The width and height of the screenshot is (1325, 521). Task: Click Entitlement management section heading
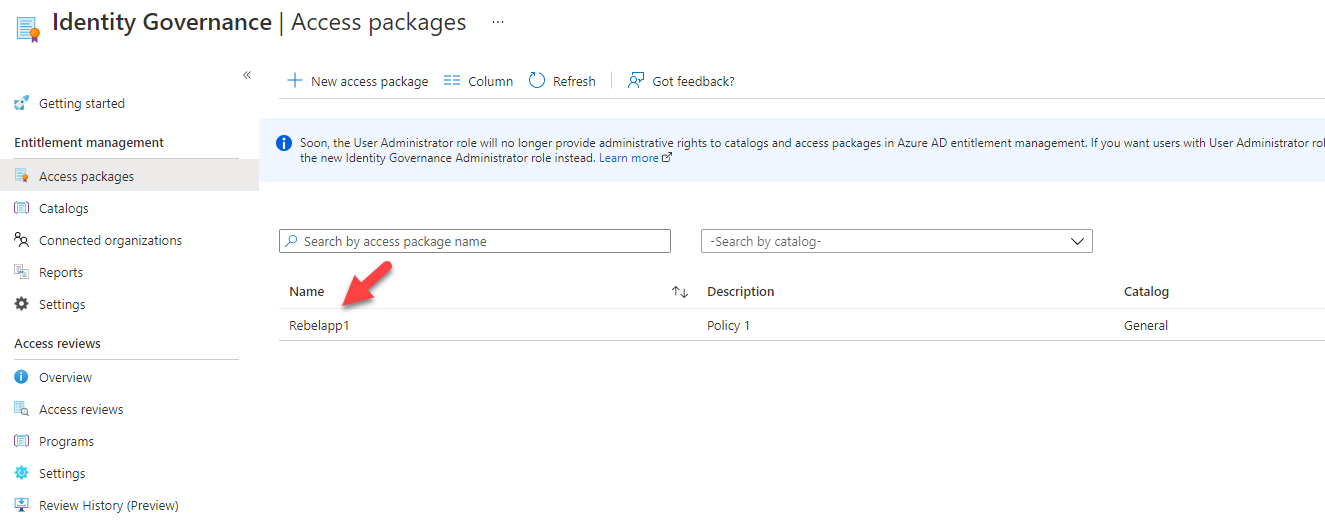89,143
